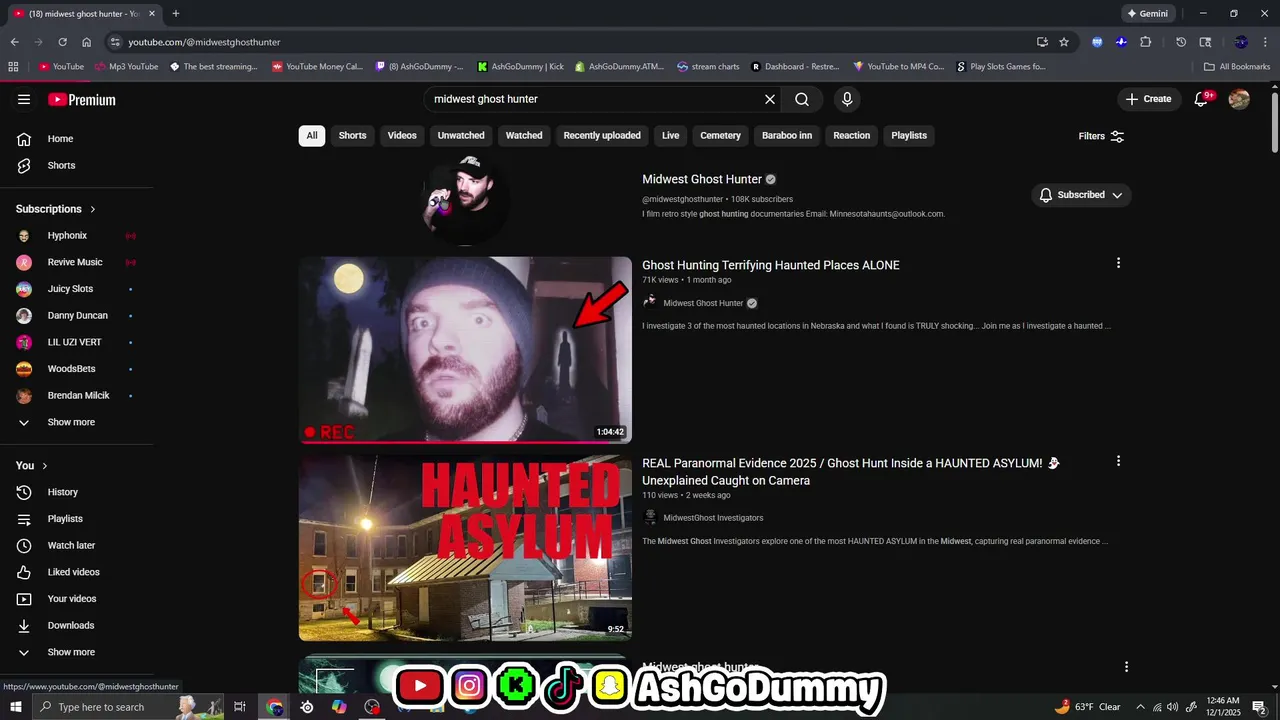Open the All Bookmarks folder

pyautogui.click(x=1237, y=67)
